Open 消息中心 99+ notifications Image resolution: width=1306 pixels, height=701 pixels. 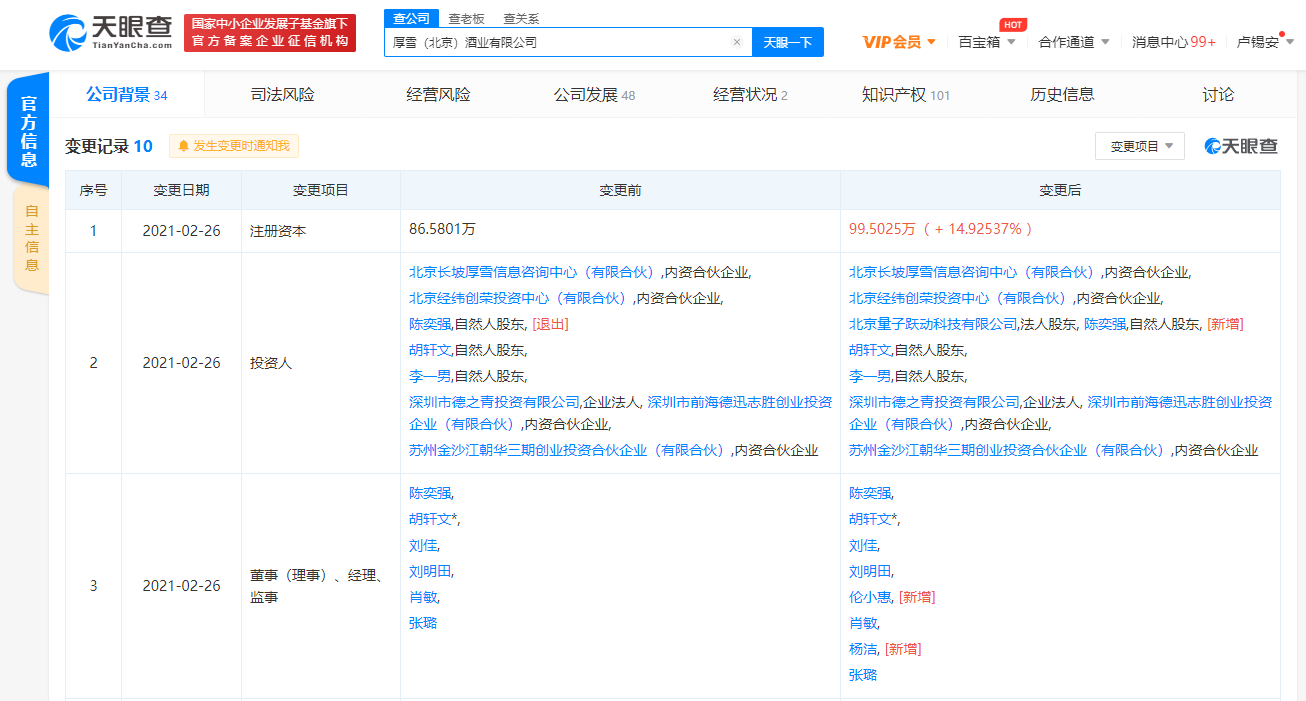[1174, 42]
